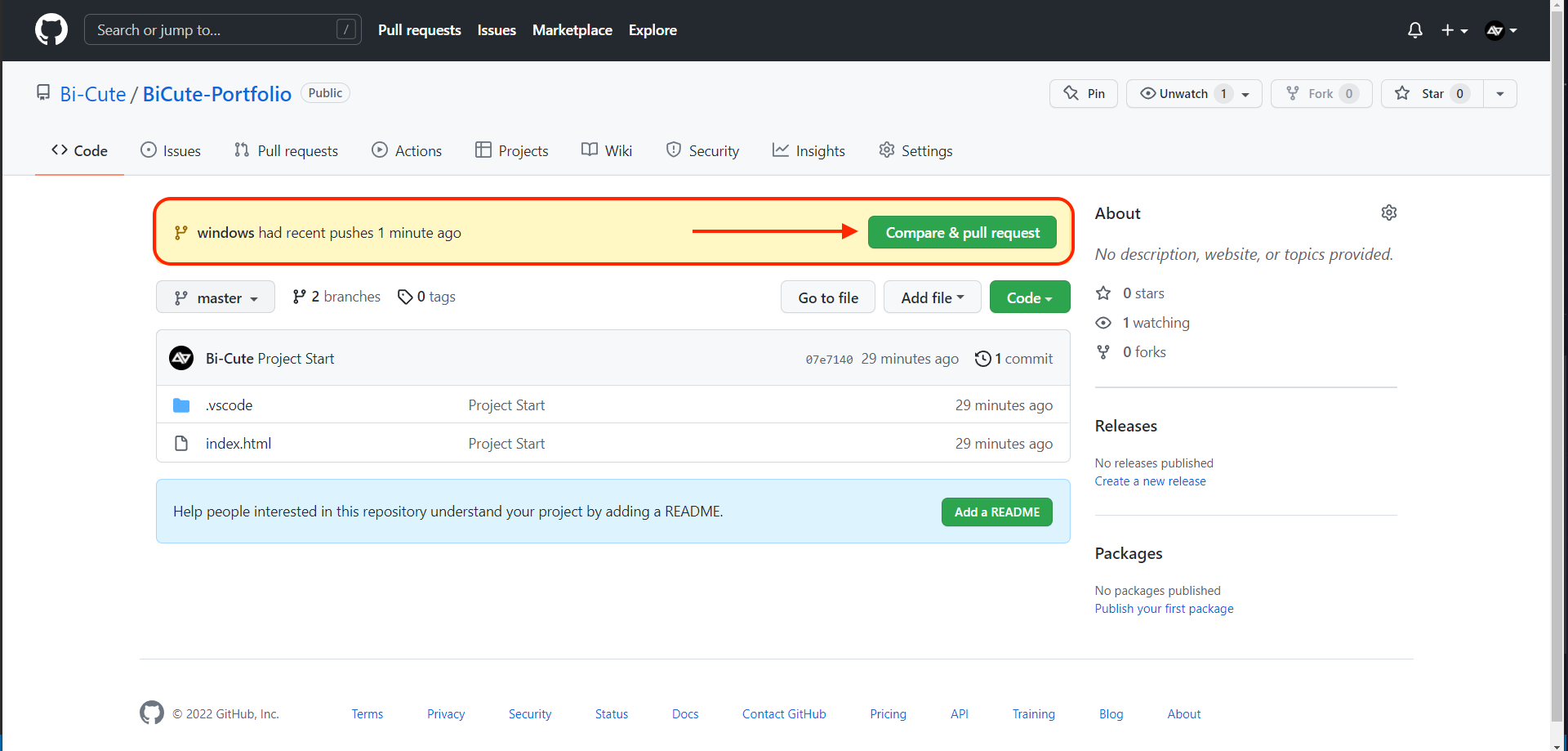The height and width of the screenshot is (751, 1568).
Task: Select the Code tab
Action: pos(79,150)
